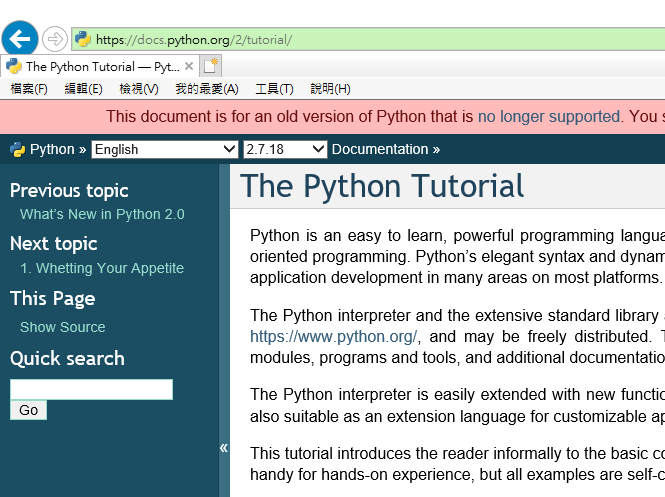Image resolution: width=665 pixels, height=497 pixels.
Task: Go back with the blue Back arrow
Action: (x=20, y=39)
